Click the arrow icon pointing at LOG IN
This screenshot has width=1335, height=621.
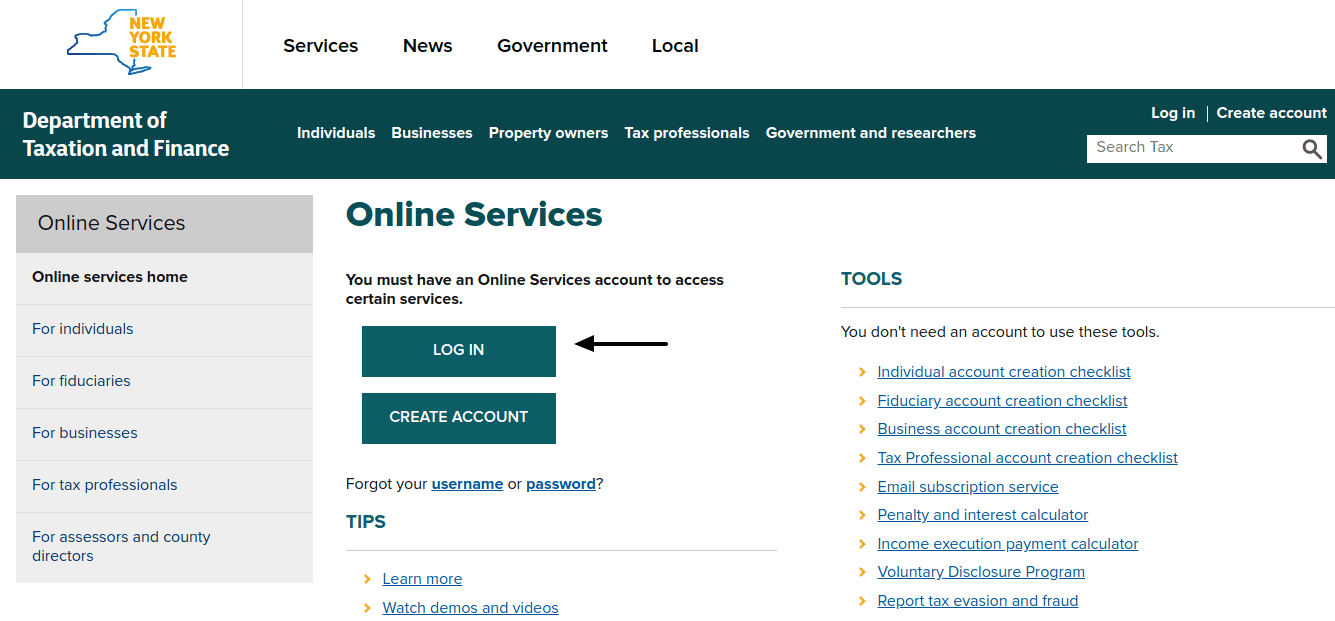click(x=620, y=344)
